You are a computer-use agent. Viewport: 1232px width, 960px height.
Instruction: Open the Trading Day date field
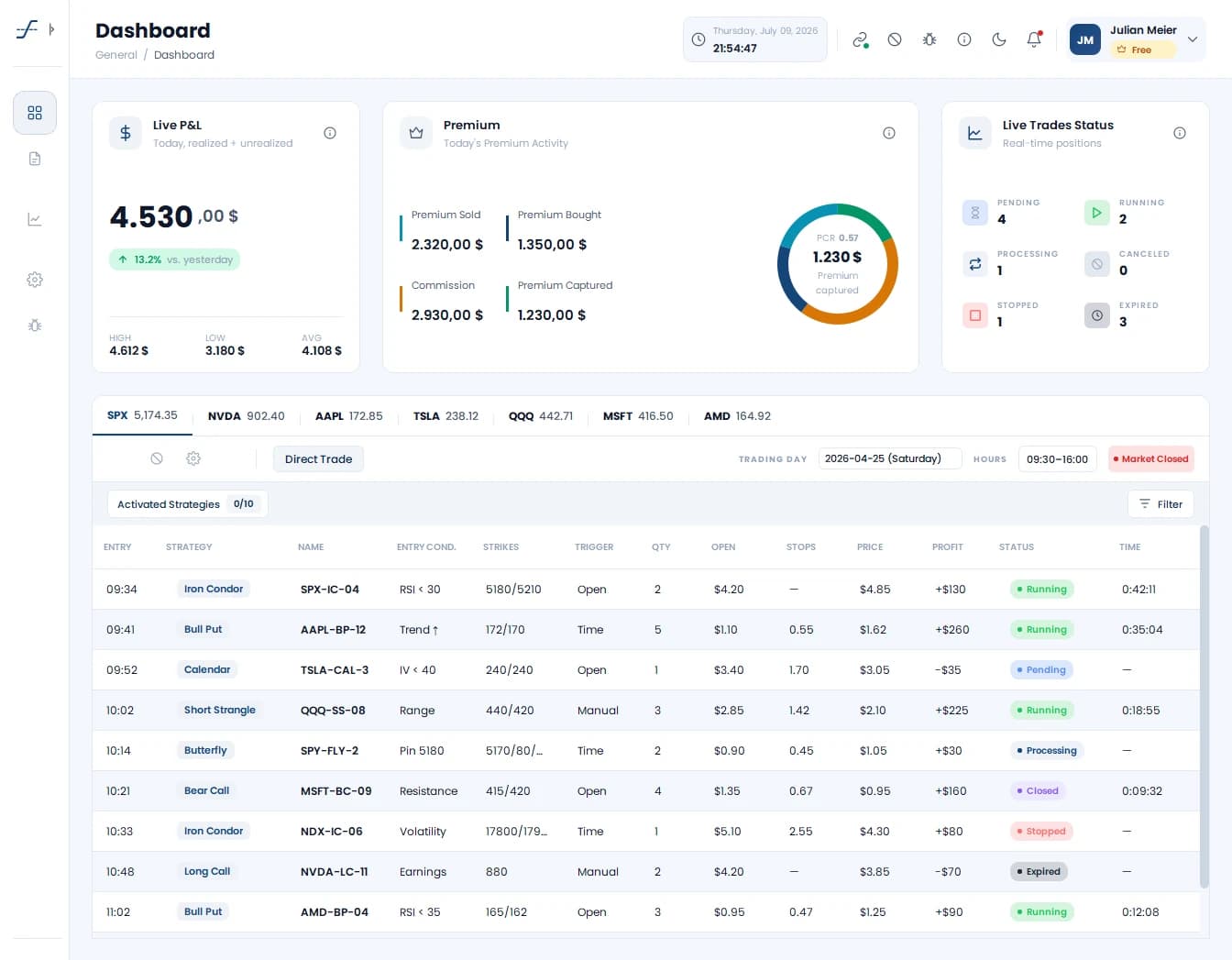pyautogui.click(x=889, y=459)
